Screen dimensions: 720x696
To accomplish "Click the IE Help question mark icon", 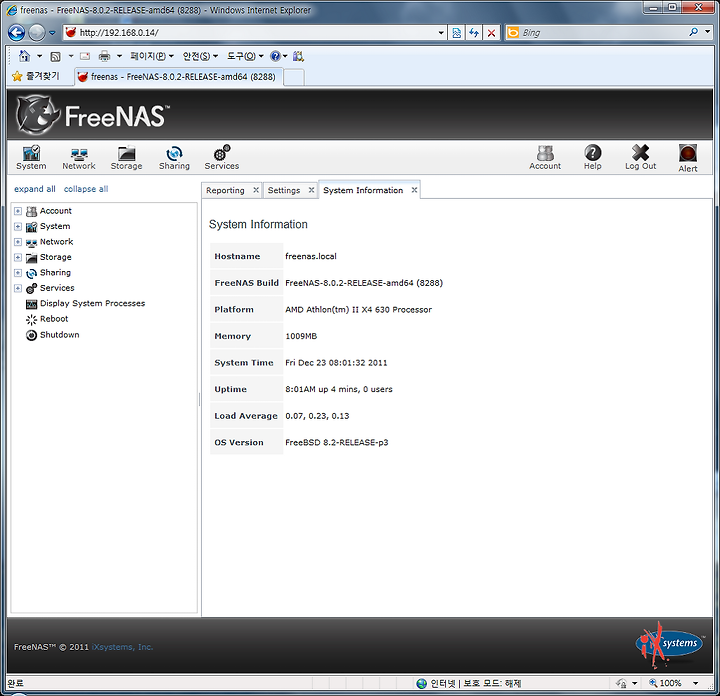I will point(276,56).
